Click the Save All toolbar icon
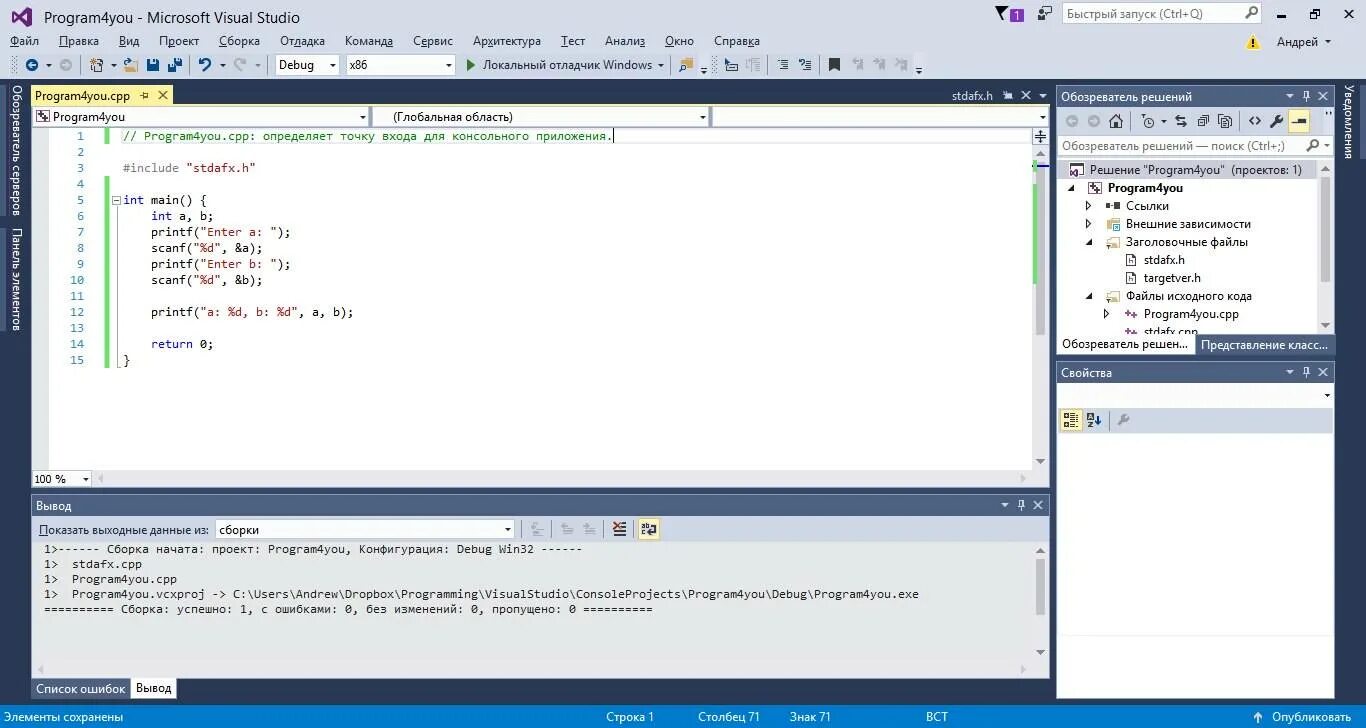The height and width of the screenshot is (728, 1366). click(174, 65)
